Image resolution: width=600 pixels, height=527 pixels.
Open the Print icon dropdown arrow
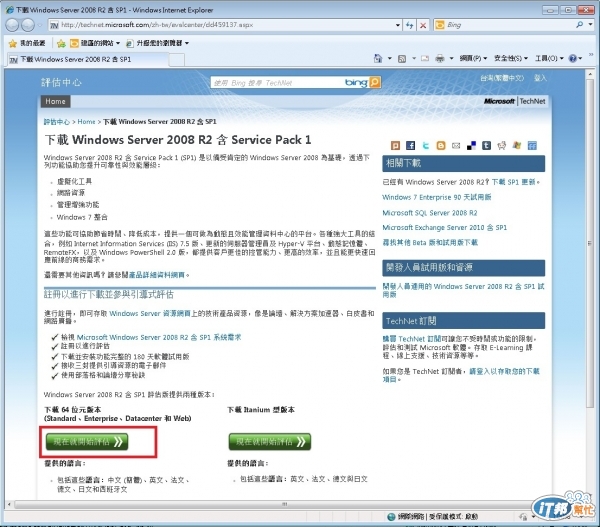[x=451, y=59]
